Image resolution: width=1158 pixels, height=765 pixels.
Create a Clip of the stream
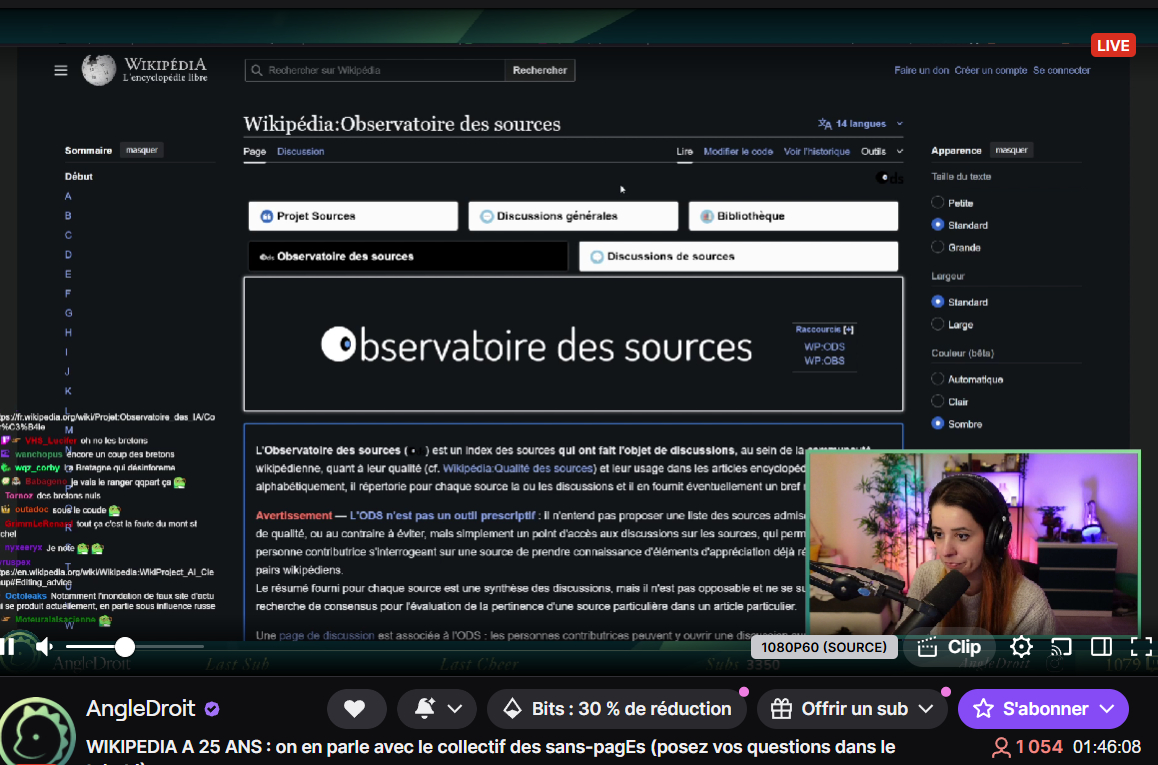950,647
